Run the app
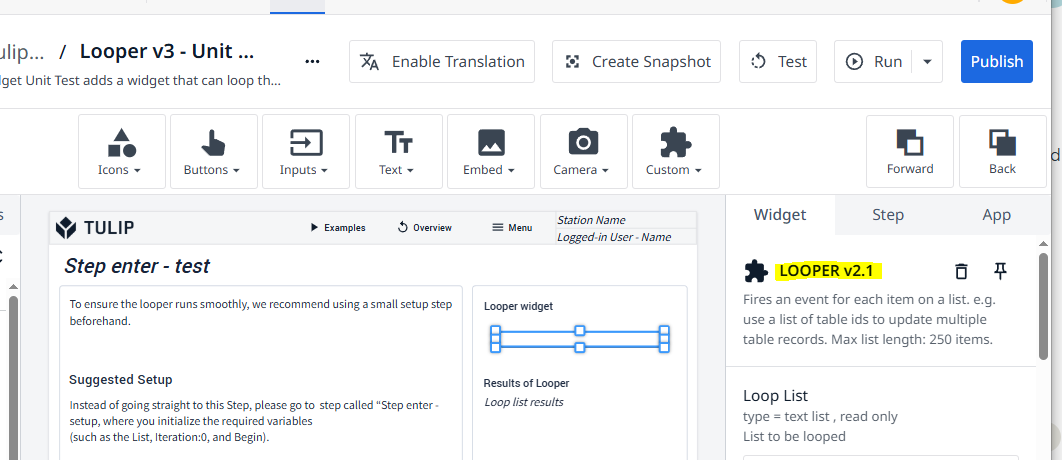This screenshot has height=460, width=1062. pyautogui.click(x=874, y=62)
